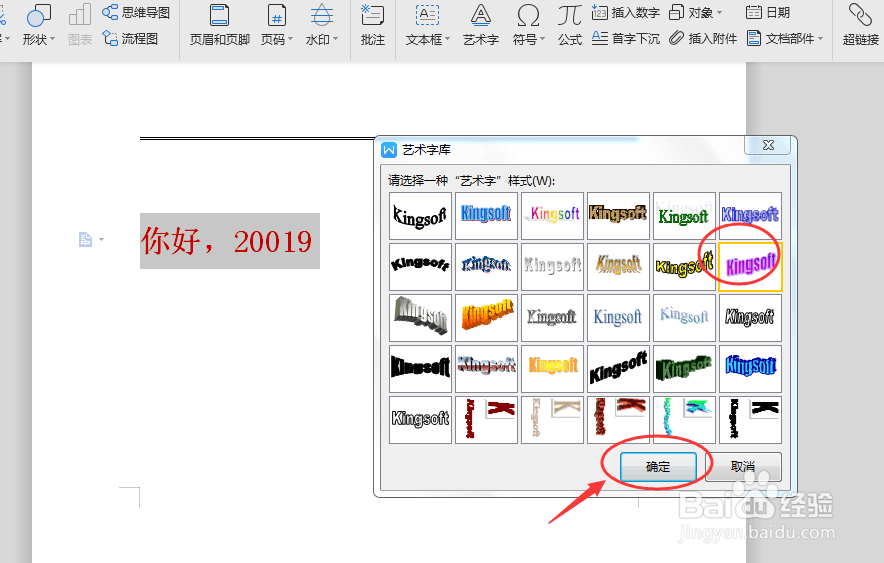This screenshot has height=563, width=884.
Task: Expand the 形状 dropdown arrow
Action: coord(52,39)
